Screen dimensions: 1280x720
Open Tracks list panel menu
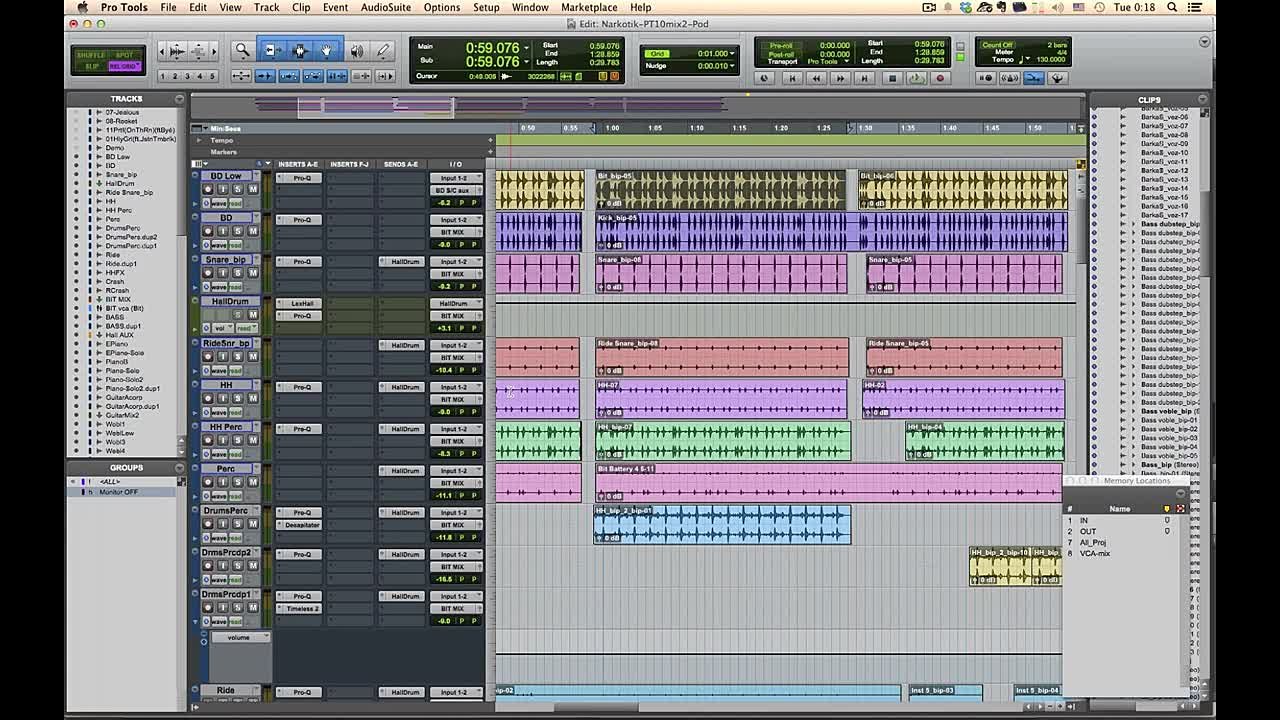click(x=180, y=99)
